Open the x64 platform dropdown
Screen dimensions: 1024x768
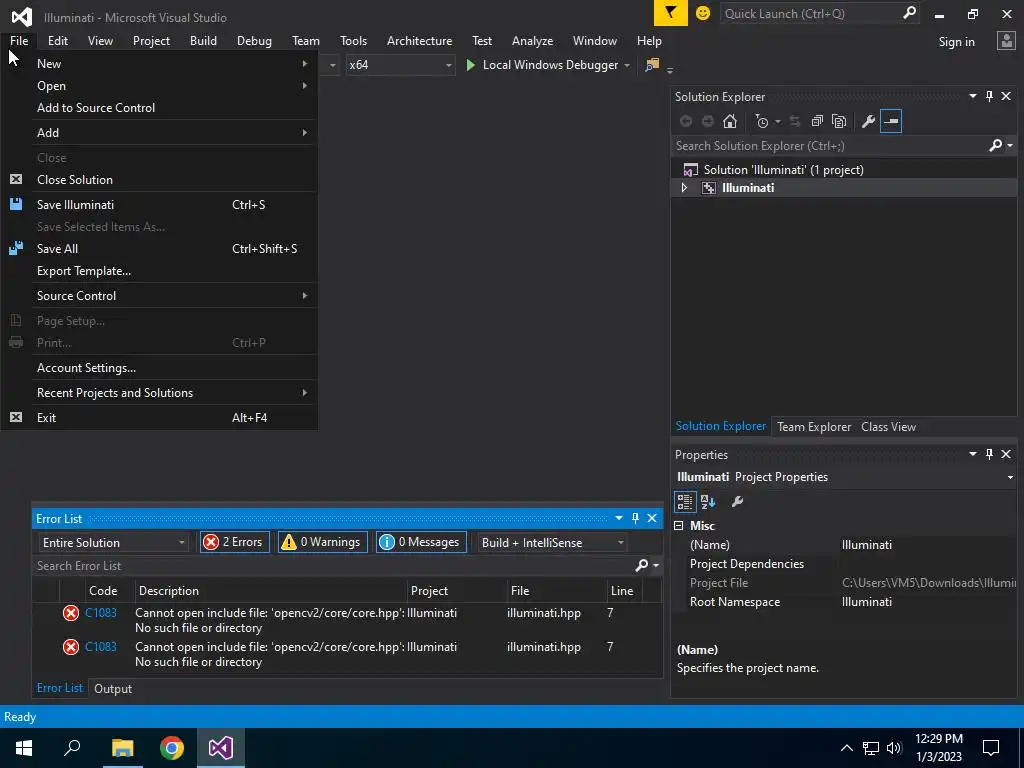(400, 65)
